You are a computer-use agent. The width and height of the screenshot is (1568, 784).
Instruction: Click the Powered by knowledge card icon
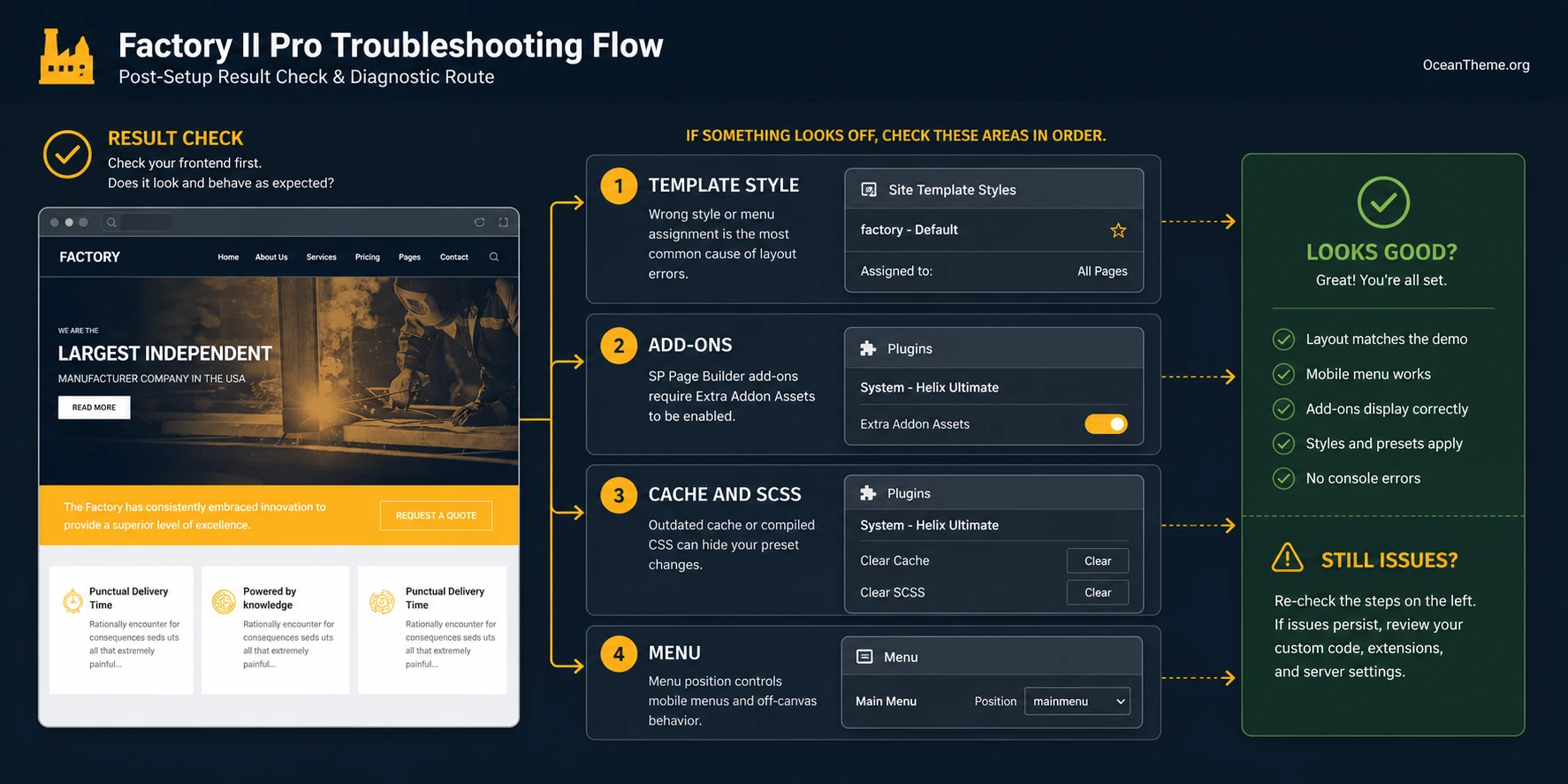[x=225, y=601]
